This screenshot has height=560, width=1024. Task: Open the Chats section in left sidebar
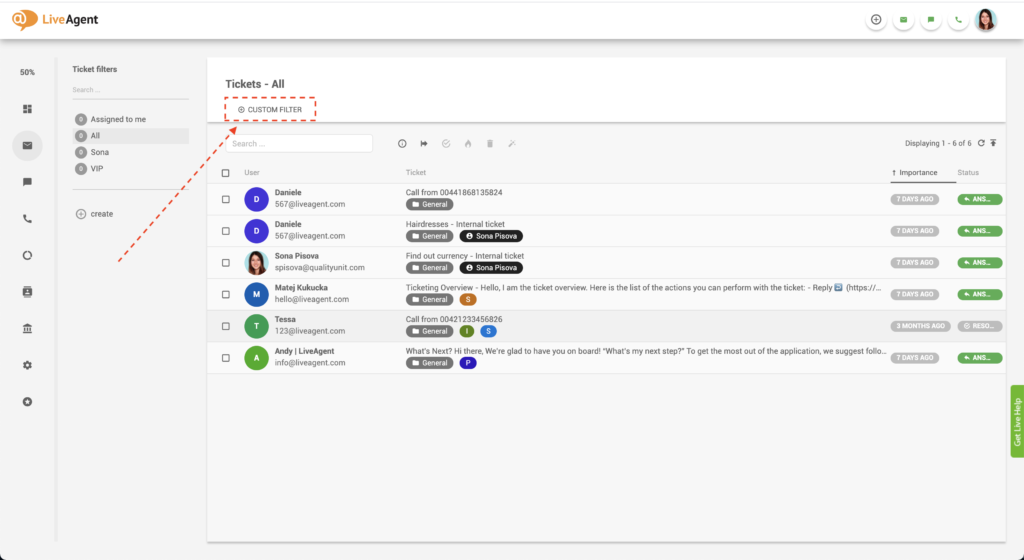(28, 182)
